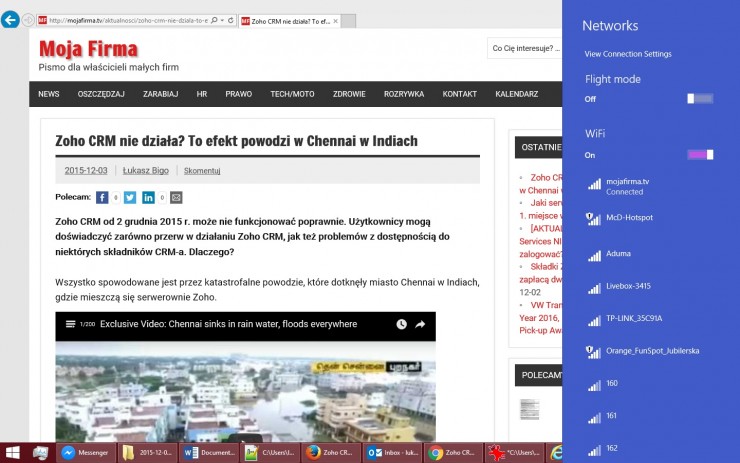Viewport: 740px width, 463px height.
Task: Open the Internet Explorer taskbar icon
Action: click(555, 453)
